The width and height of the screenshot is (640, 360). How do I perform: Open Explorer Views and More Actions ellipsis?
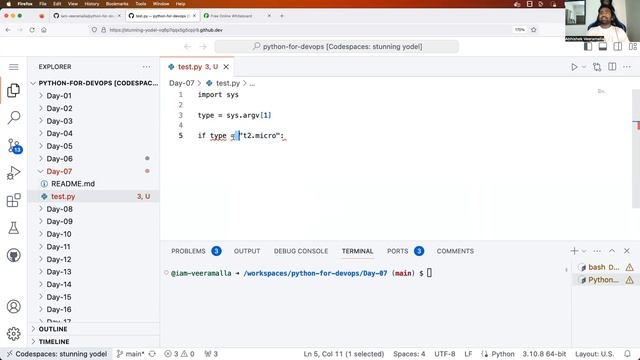click(x=147, y=67)
